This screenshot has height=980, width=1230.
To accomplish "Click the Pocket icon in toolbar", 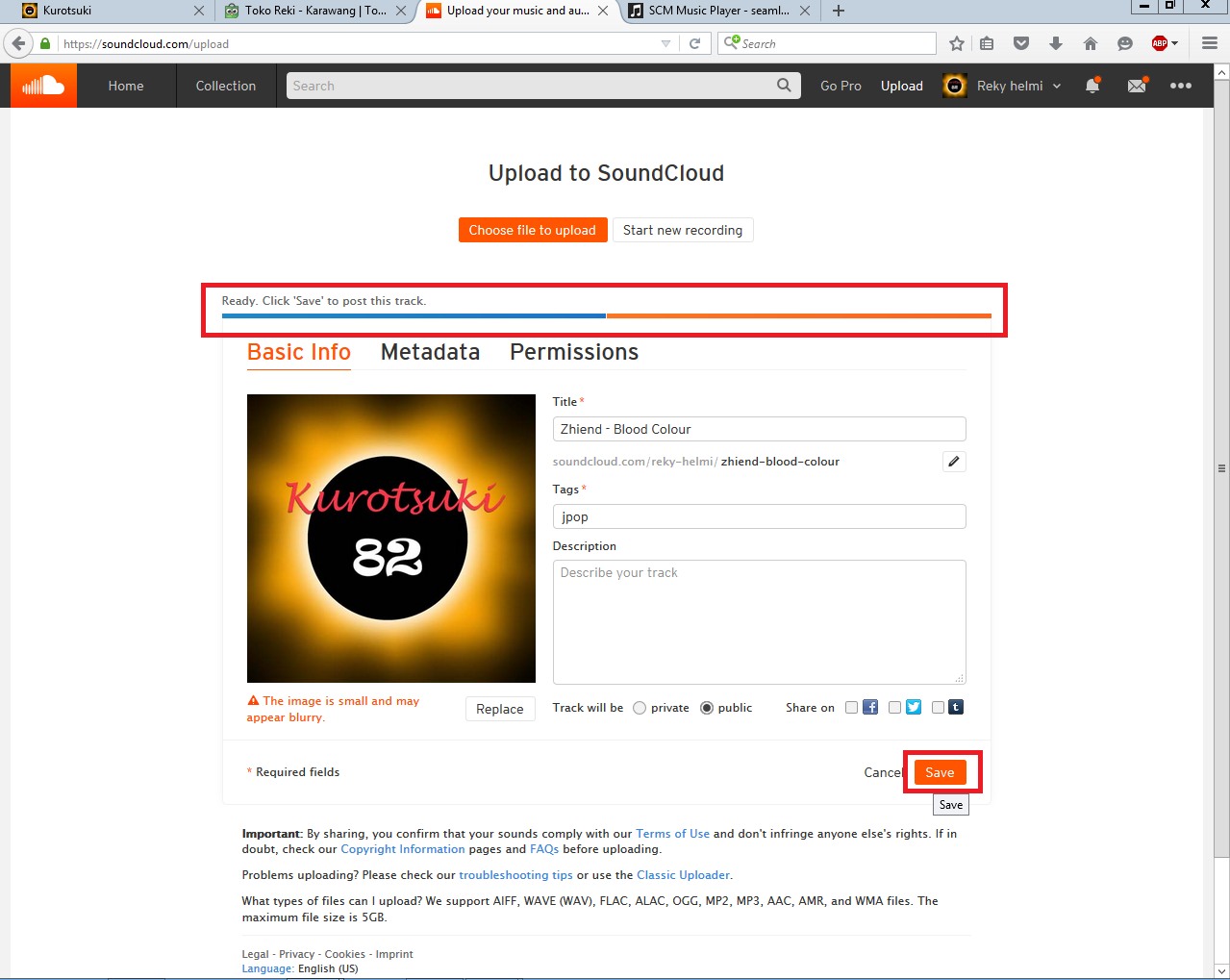I will tap(1021, 43).
